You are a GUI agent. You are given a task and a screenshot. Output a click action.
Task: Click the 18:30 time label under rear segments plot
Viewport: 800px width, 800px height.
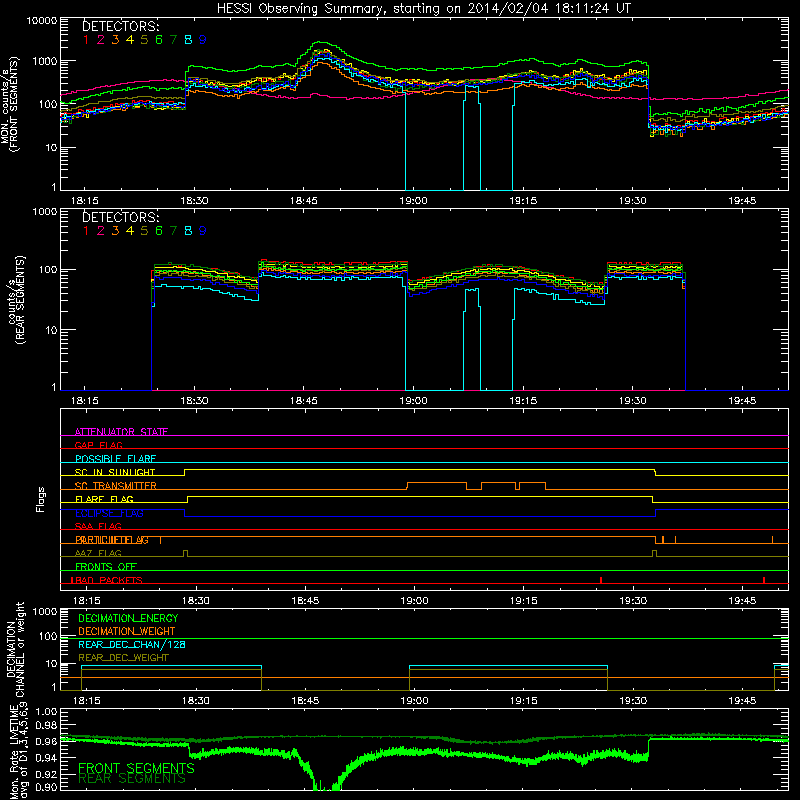[194, 401]
